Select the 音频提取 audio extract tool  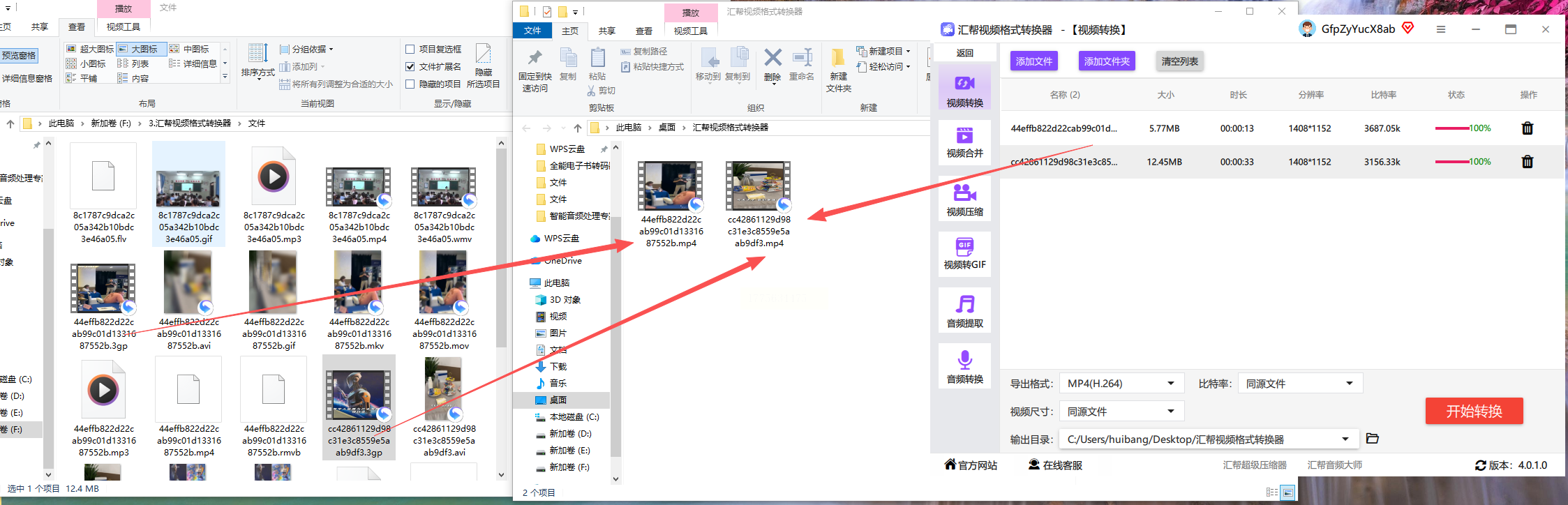click(964, 310)
